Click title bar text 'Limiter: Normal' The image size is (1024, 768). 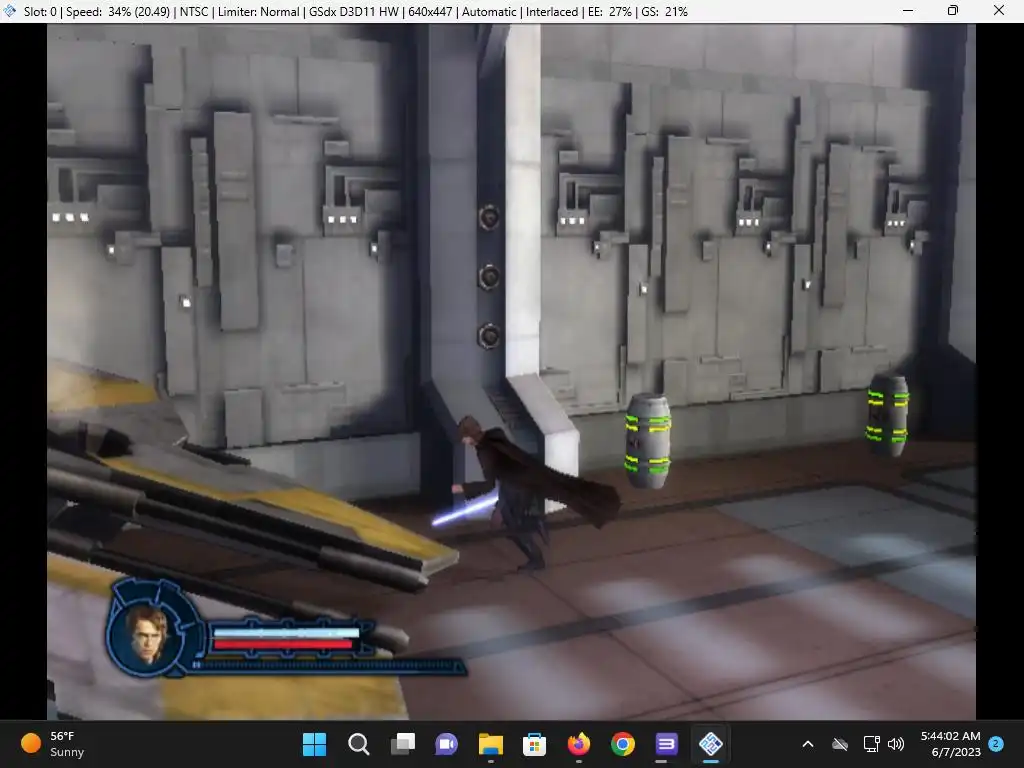(x=259, y=12)
